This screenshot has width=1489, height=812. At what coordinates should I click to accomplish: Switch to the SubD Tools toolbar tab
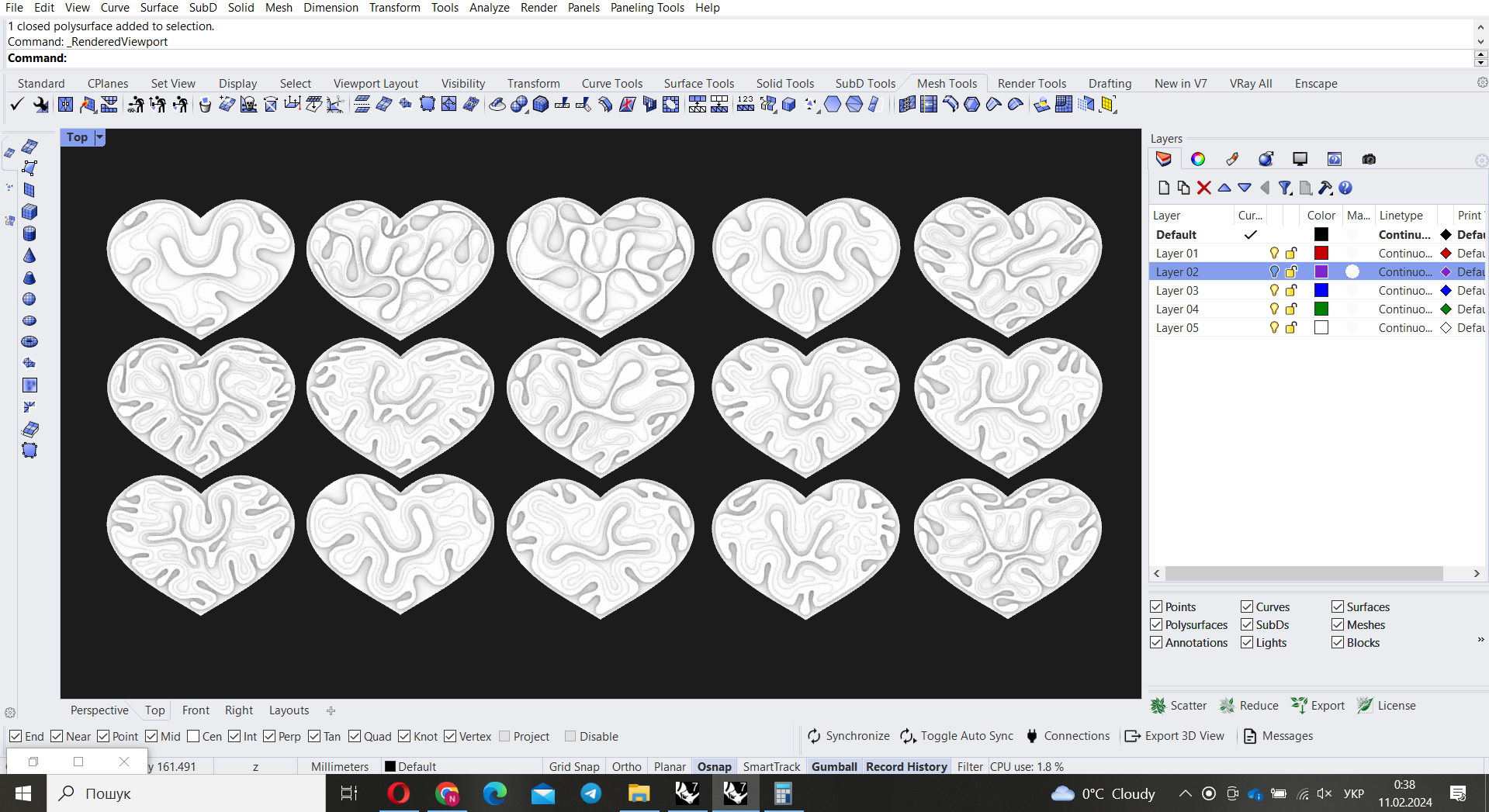pos(865,83)
